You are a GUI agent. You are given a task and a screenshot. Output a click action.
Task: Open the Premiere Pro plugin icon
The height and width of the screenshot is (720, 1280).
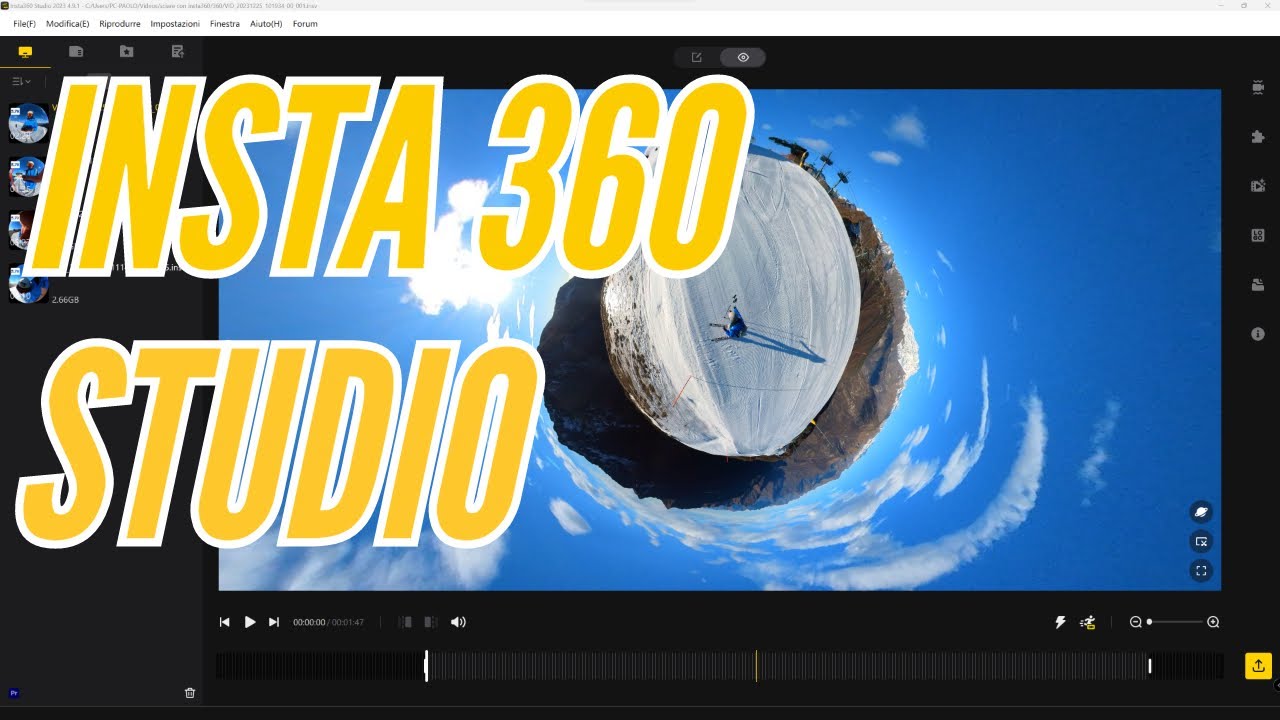point(14,692)
